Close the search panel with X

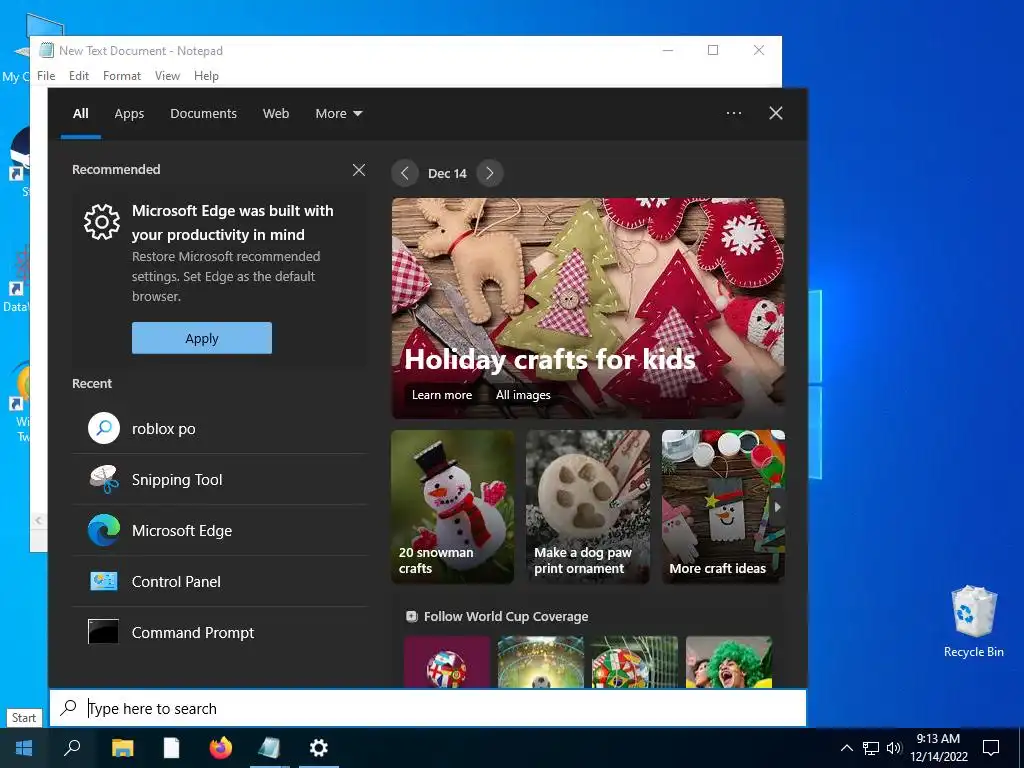click(776, 113)
